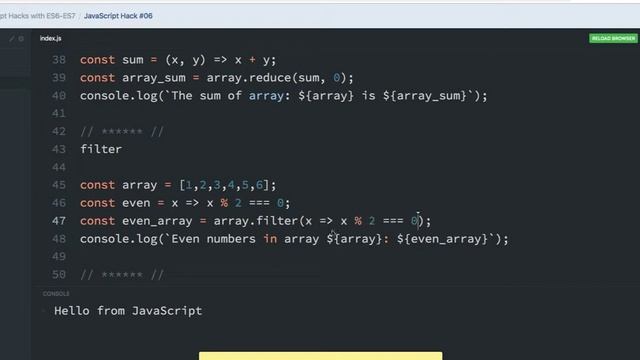
Task: Click the 'Hello from JavaScript' console output
Action: coord(128,311)
